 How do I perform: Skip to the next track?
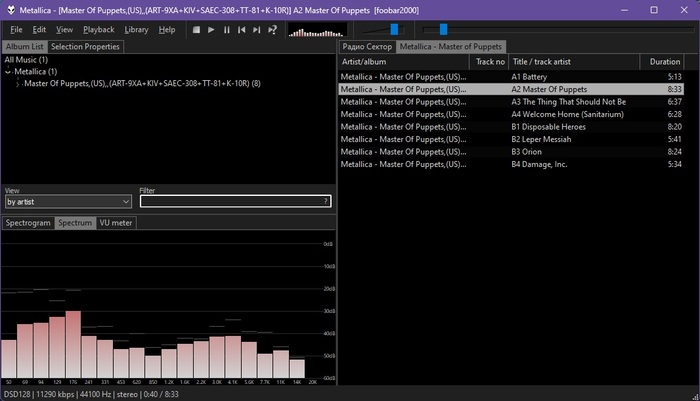point(257,30)
